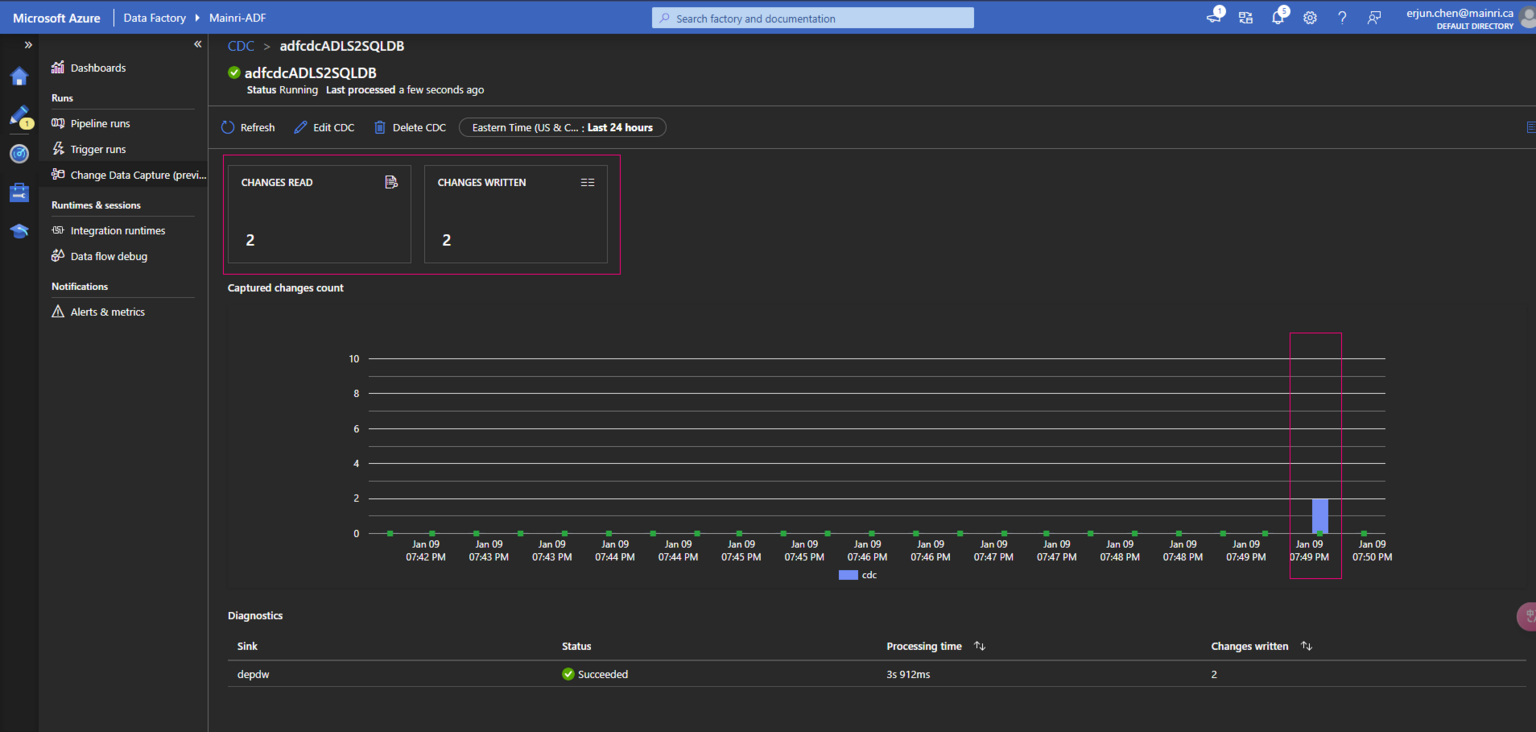The height and width of the screenshot is (732, 1536).
Task: Expand the sidebar with the double-arrow chevron
Action: pos(27,44)
